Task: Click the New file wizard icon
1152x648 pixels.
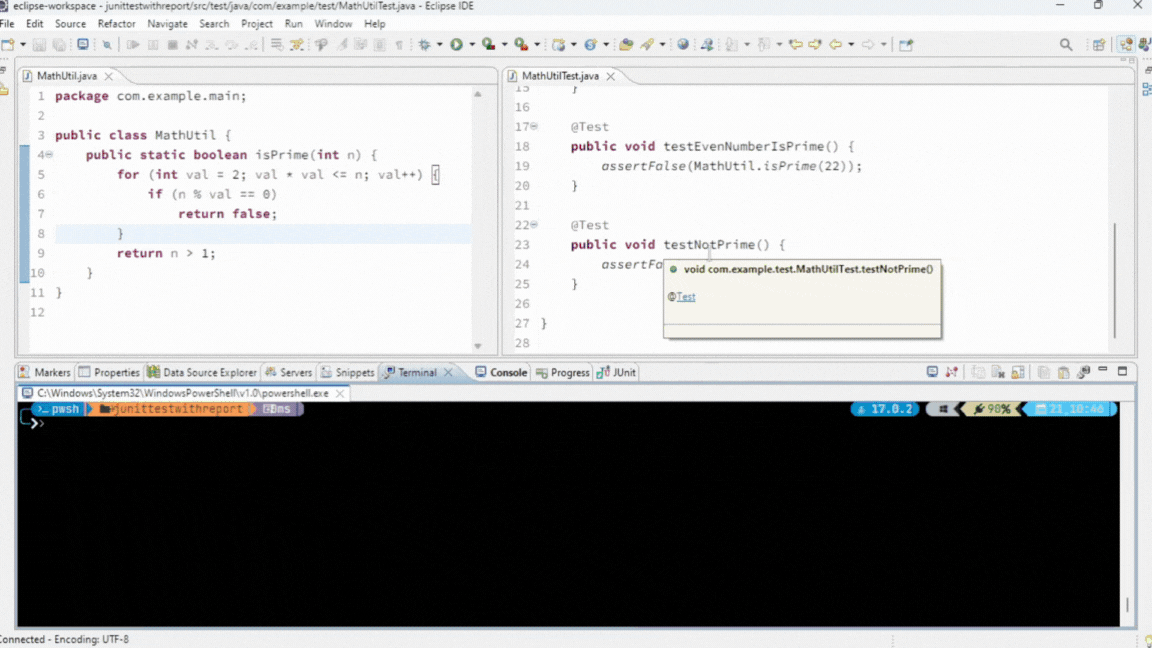Action: (8, 44)
